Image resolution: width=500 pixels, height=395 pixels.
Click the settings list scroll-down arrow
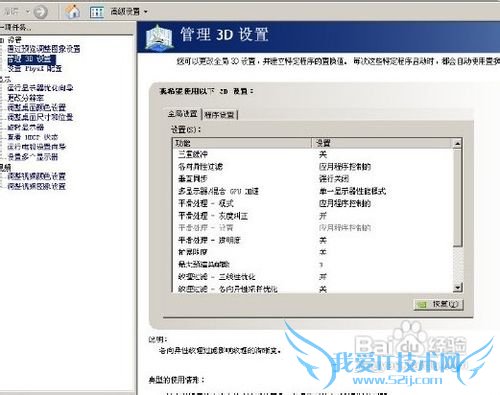click(x=458, y=287)
